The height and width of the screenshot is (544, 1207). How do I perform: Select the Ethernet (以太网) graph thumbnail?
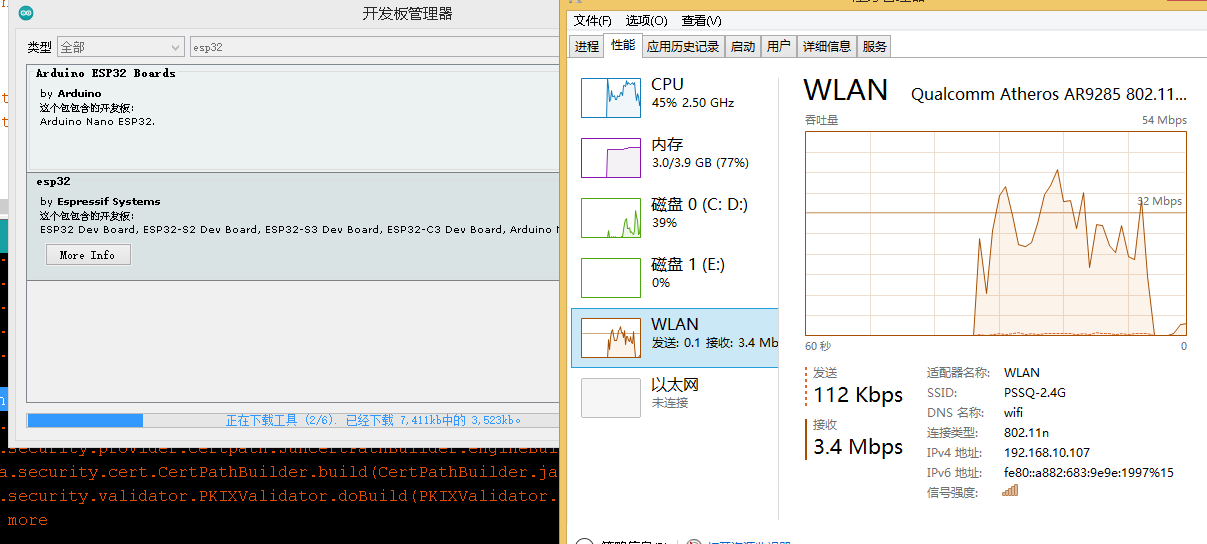click(610, 397)
